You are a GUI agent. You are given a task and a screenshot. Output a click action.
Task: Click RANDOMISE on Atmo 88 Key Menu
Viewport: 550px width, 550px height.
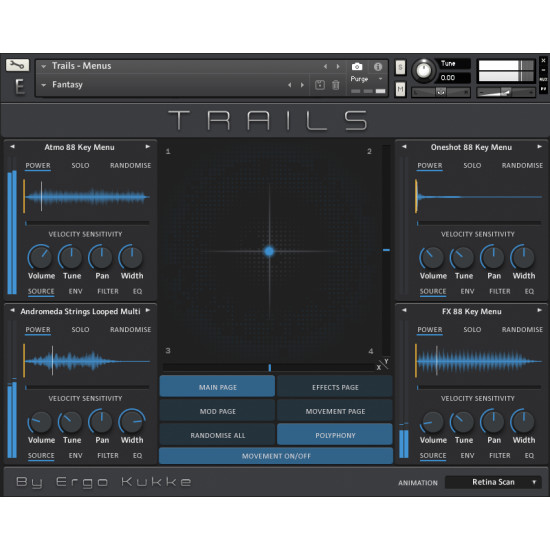[130, 166]
